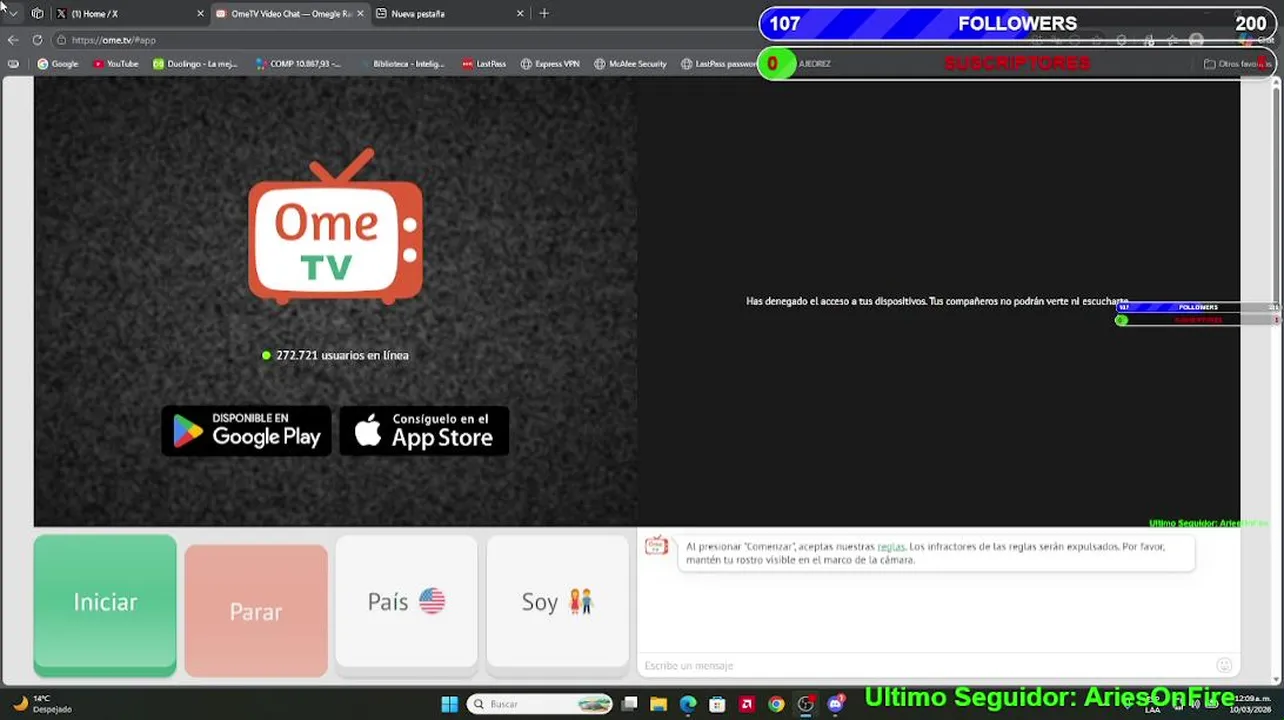Image resolution: width=1284 pixels, height=720 pixels.
Task: Open the reglas rules link
Action: [x=890, y=547]
